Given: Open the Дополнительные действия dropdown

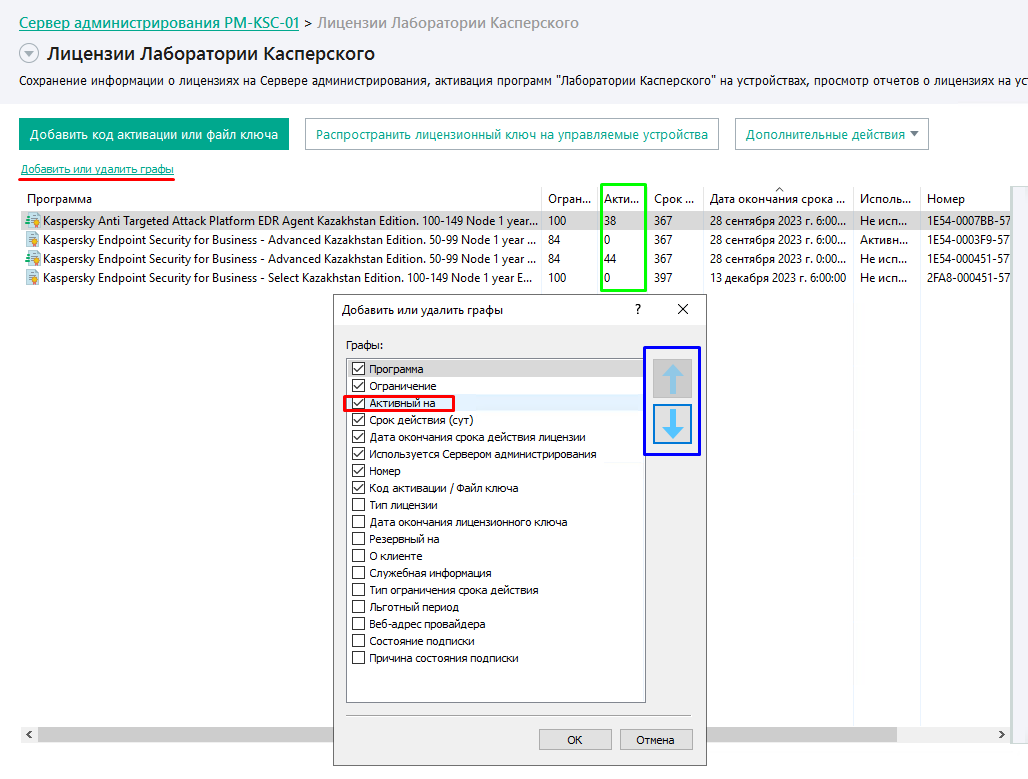Looking at the screenshot, I should tap(831, 134).
